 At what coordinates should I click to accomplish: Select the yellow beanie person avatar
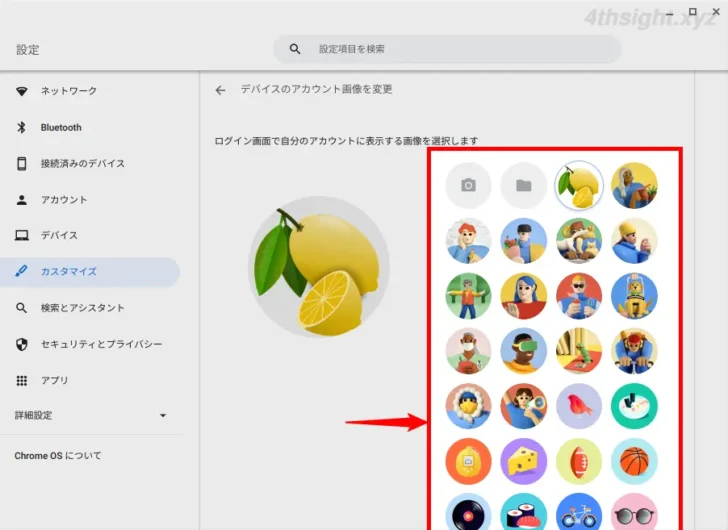point(634,241)
